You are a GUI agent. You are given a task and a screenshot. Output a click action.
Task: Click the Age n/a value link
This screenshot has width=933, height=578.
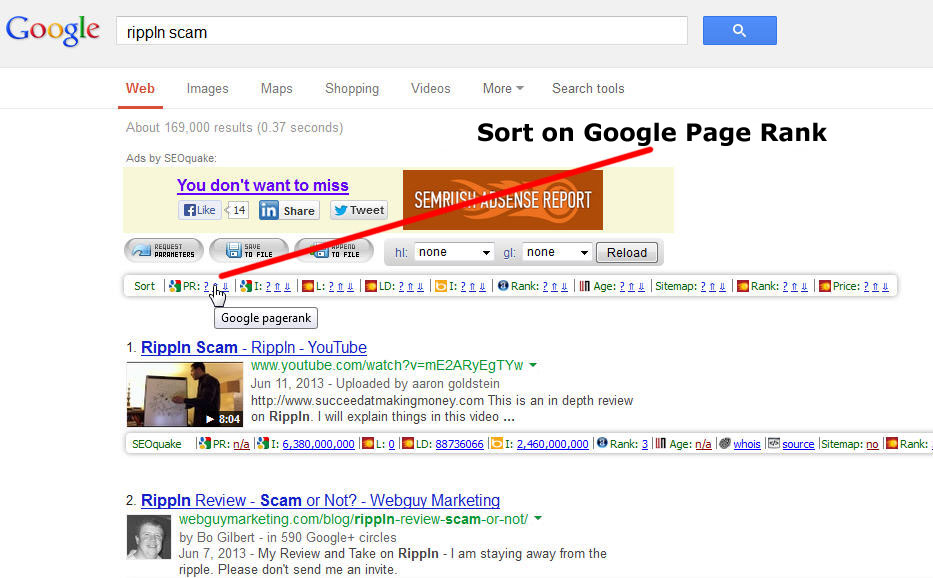(703, 444)
